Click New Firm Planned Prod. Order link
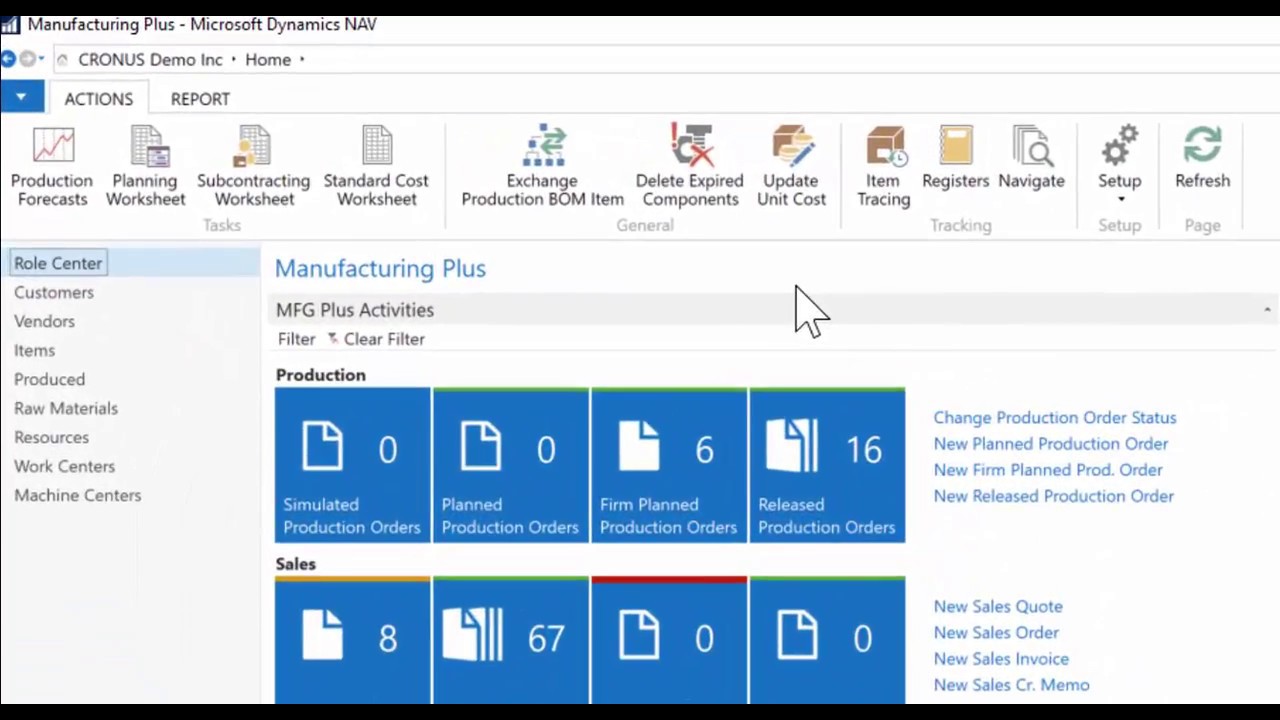 (x=1047, y=470)
